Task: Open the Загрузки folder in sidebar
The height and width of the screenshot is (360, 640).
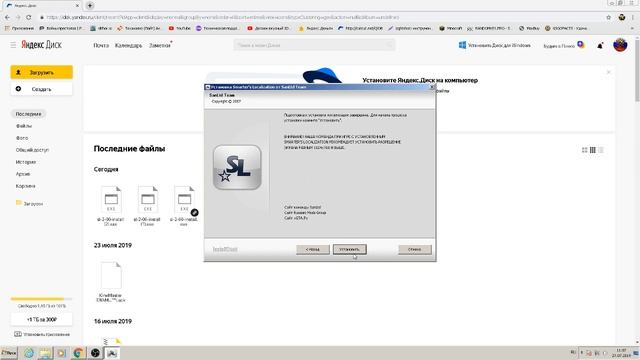Action: (x=29, y=203)
